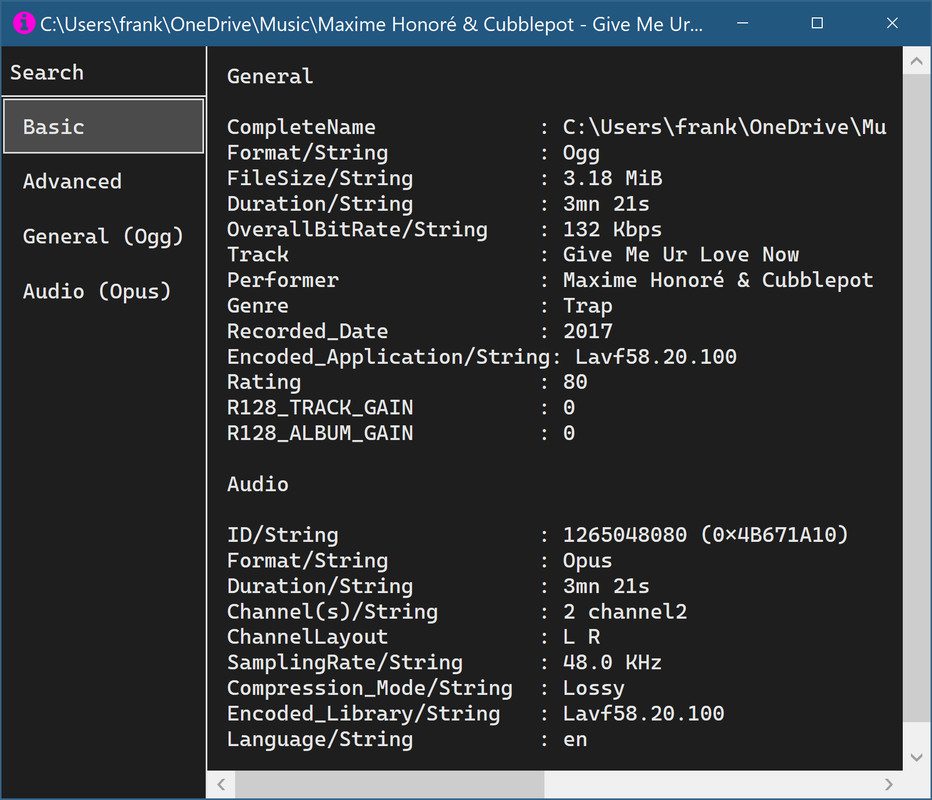
Task: Click the General Duration/String label
Action: (x=320, y=204)
